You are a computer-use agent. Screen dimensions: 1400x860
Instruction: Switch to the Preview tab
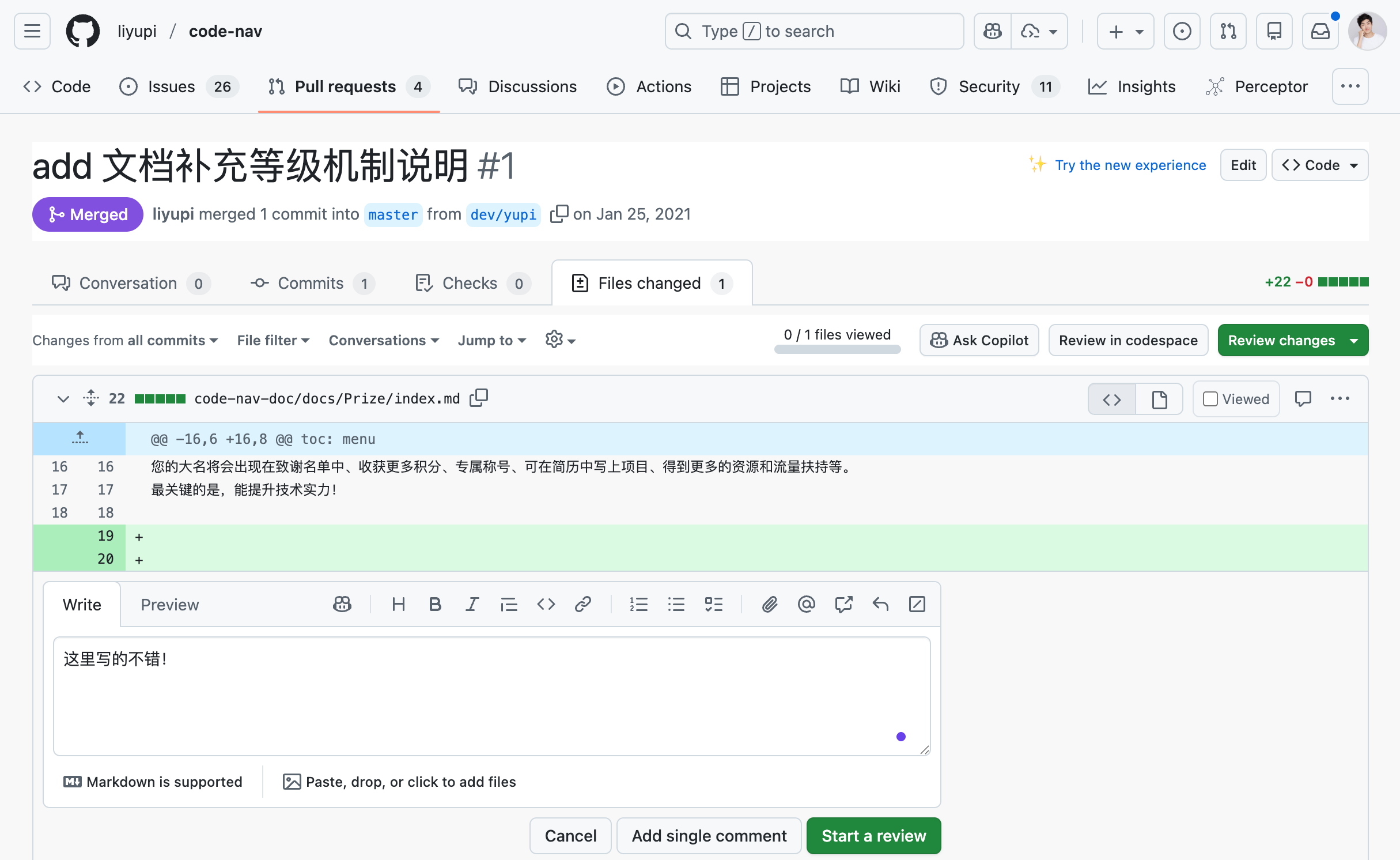point(169,605)
